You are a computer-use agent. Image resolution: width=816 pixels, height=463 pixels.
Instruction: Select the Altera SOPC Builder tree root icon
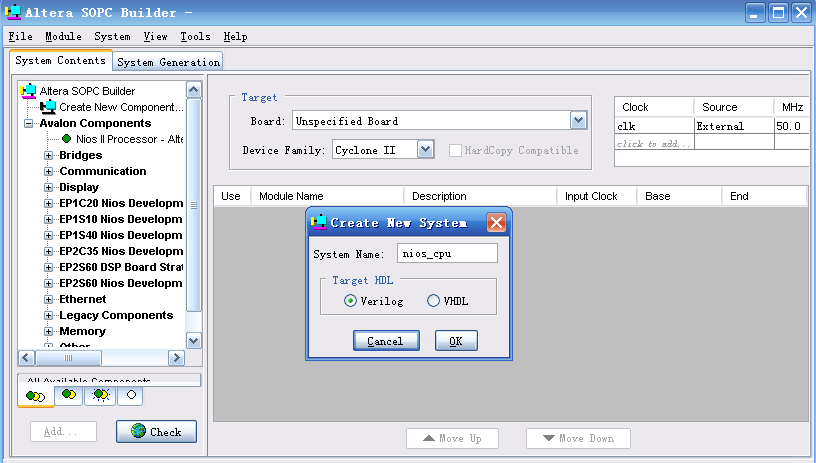click(29, 91)
